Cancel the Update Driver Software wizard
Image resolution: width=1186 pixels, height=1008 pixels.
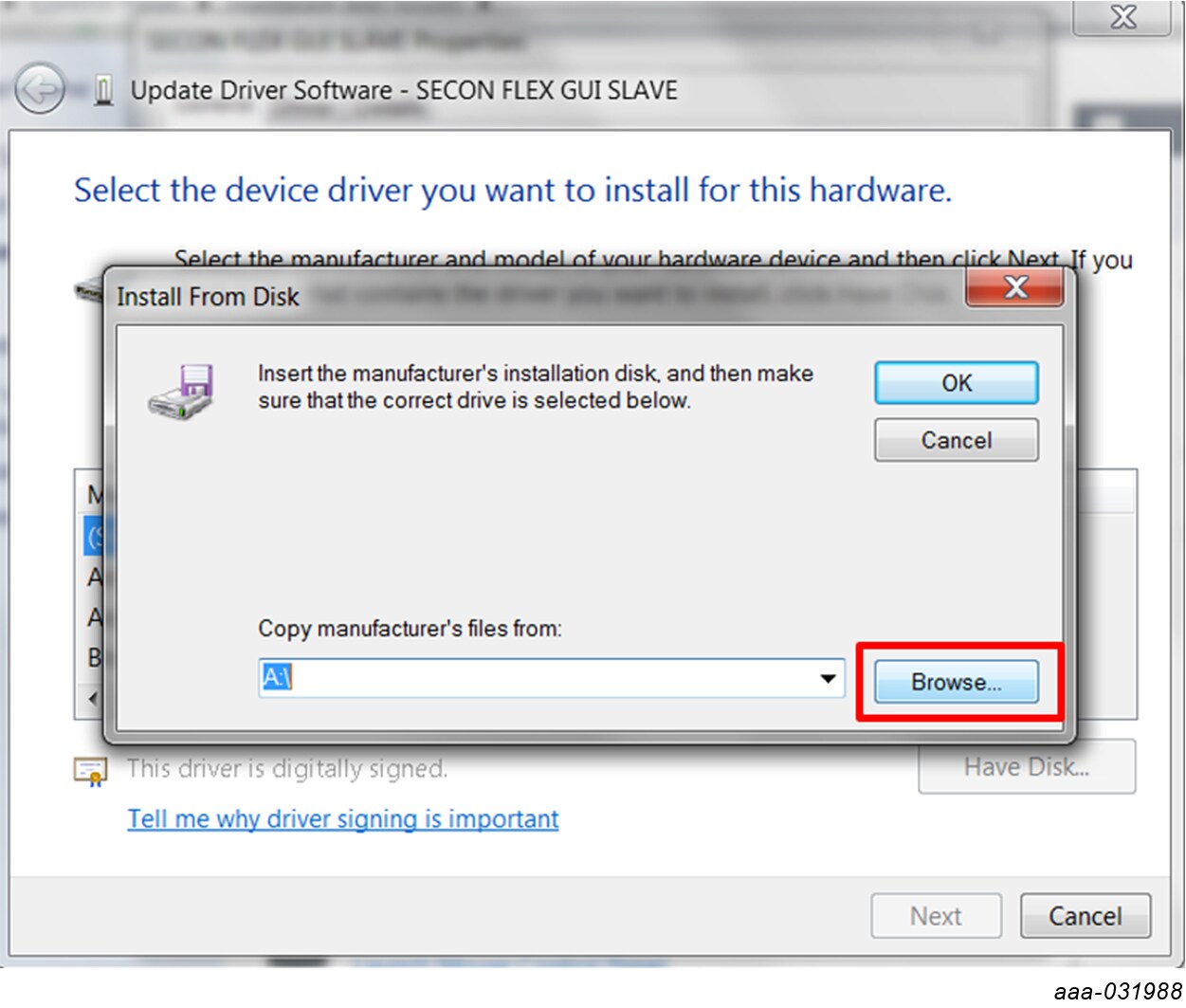coord(1085,916)
